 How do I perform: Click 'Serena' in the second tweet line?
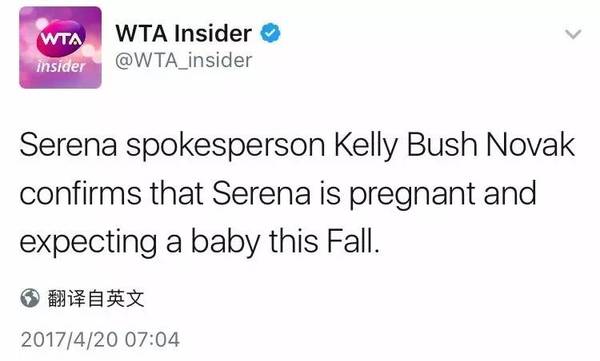(x=261, y=193)
